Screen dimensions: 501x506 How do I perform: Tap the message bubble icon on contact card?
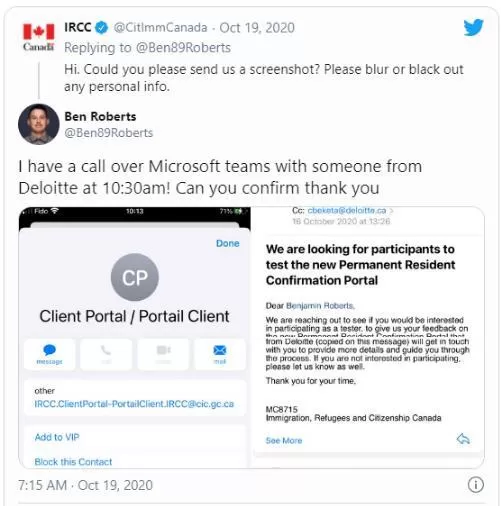pos(49,350)
